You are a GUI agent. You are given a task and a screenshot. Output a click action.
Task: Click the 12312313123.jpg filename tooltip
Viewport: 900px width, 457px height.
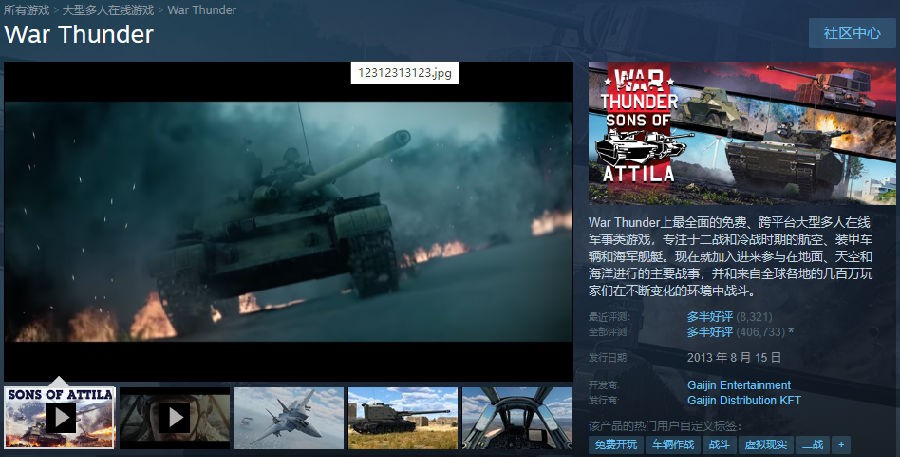point(405,73)
